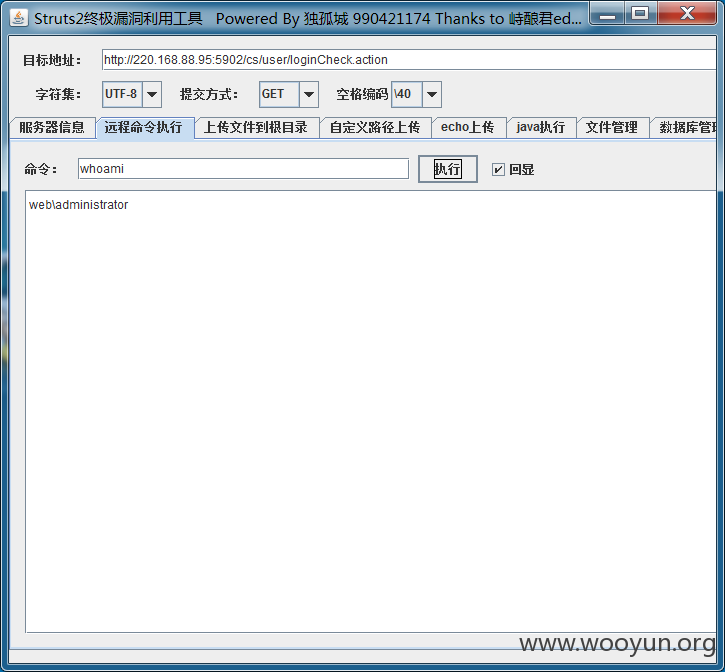Click the 命令 label
This screenshot has height=672, width=725.
pyautogui.click(x=41, y=169)
